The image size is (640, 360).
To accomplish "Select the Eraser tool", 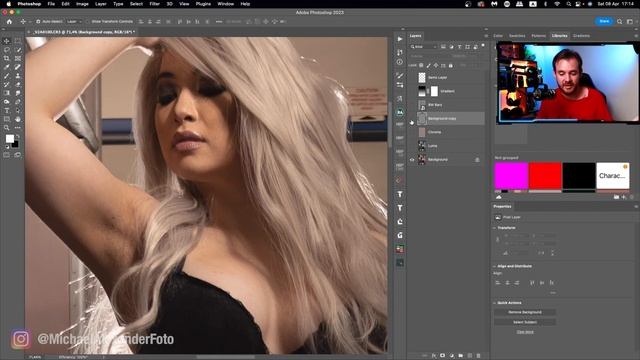I will (x=18, y=84).
